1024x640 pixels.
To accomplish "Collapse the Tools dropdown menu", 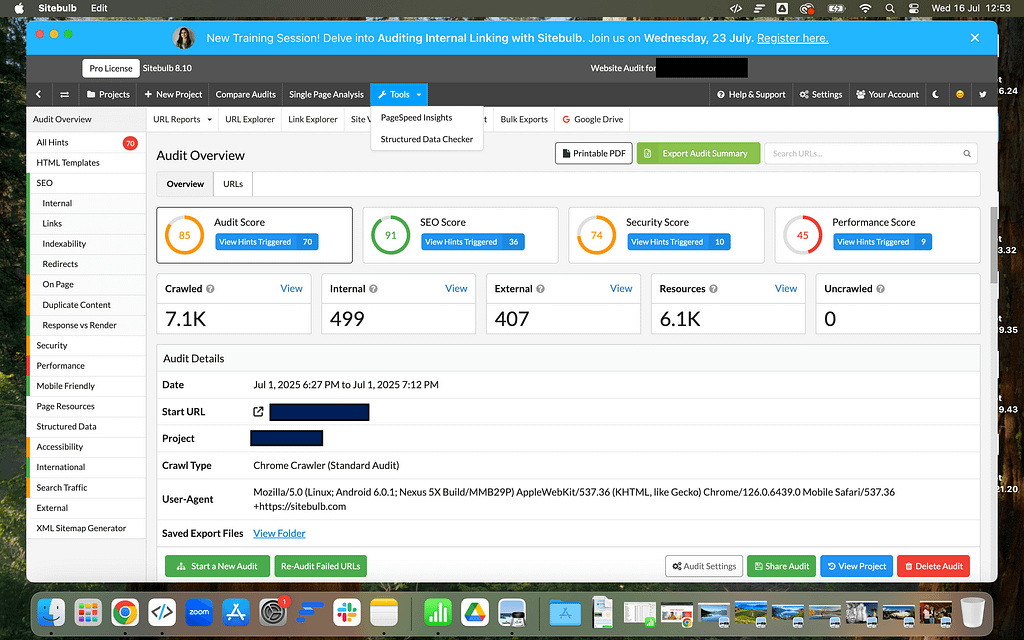I will pos(399,94).
